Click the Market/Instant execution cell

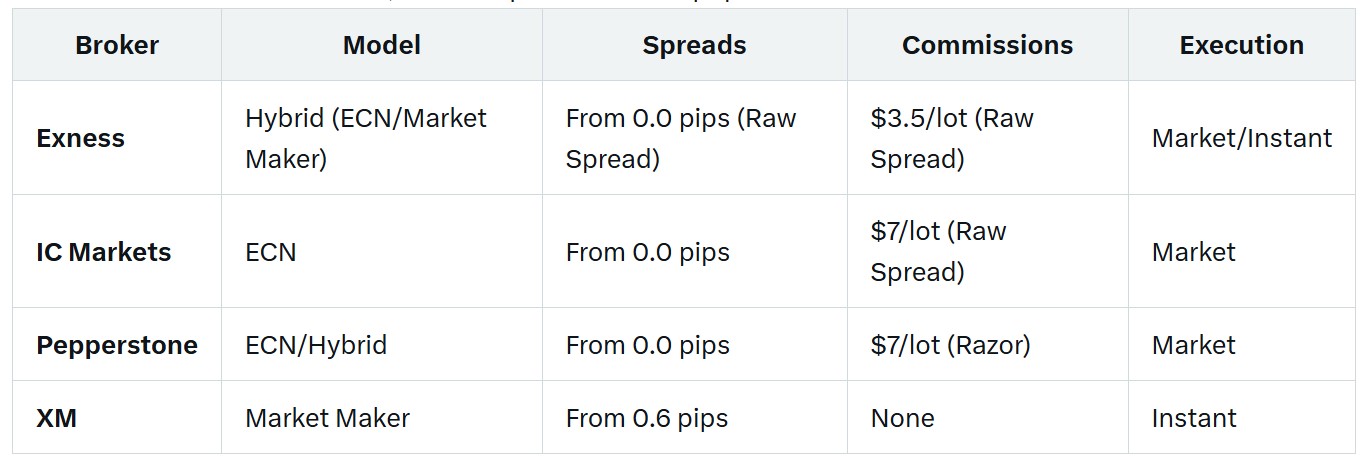(1242, 138)
